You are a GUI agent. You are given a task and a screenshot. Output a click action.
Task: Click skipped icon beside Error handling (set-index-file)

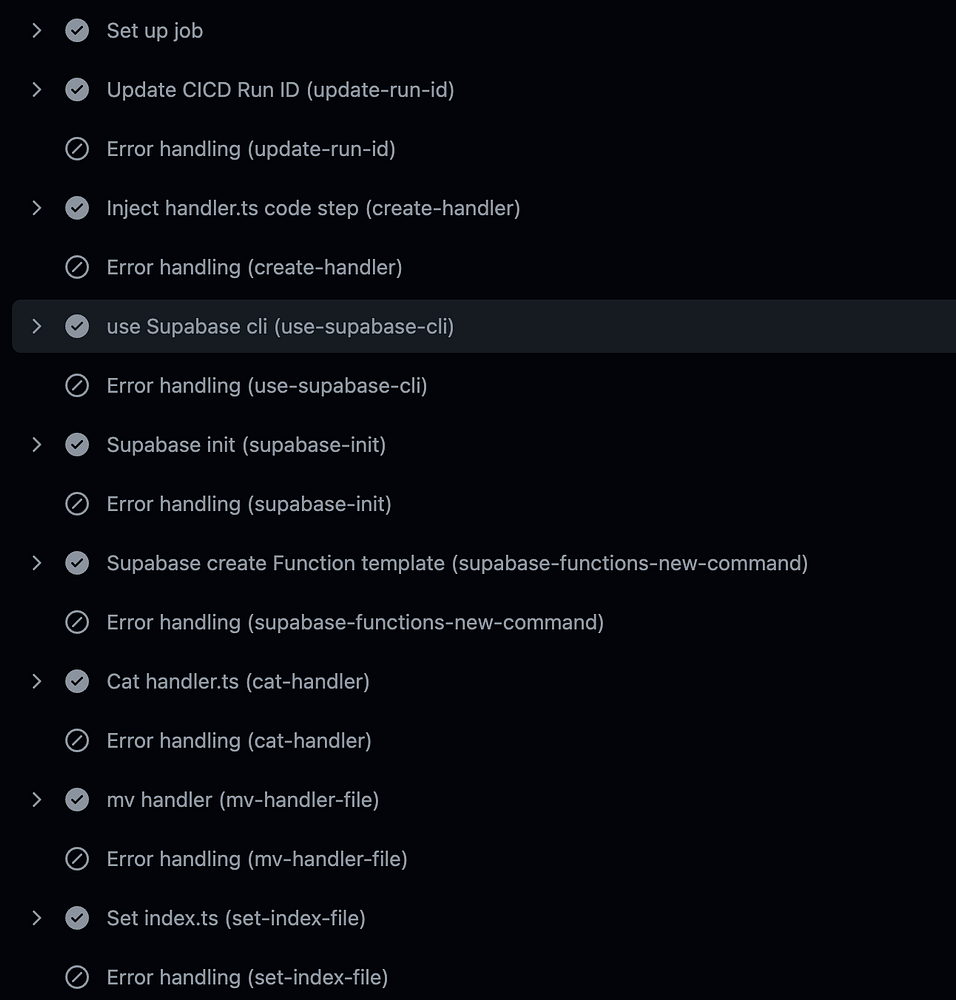point(77,977)
